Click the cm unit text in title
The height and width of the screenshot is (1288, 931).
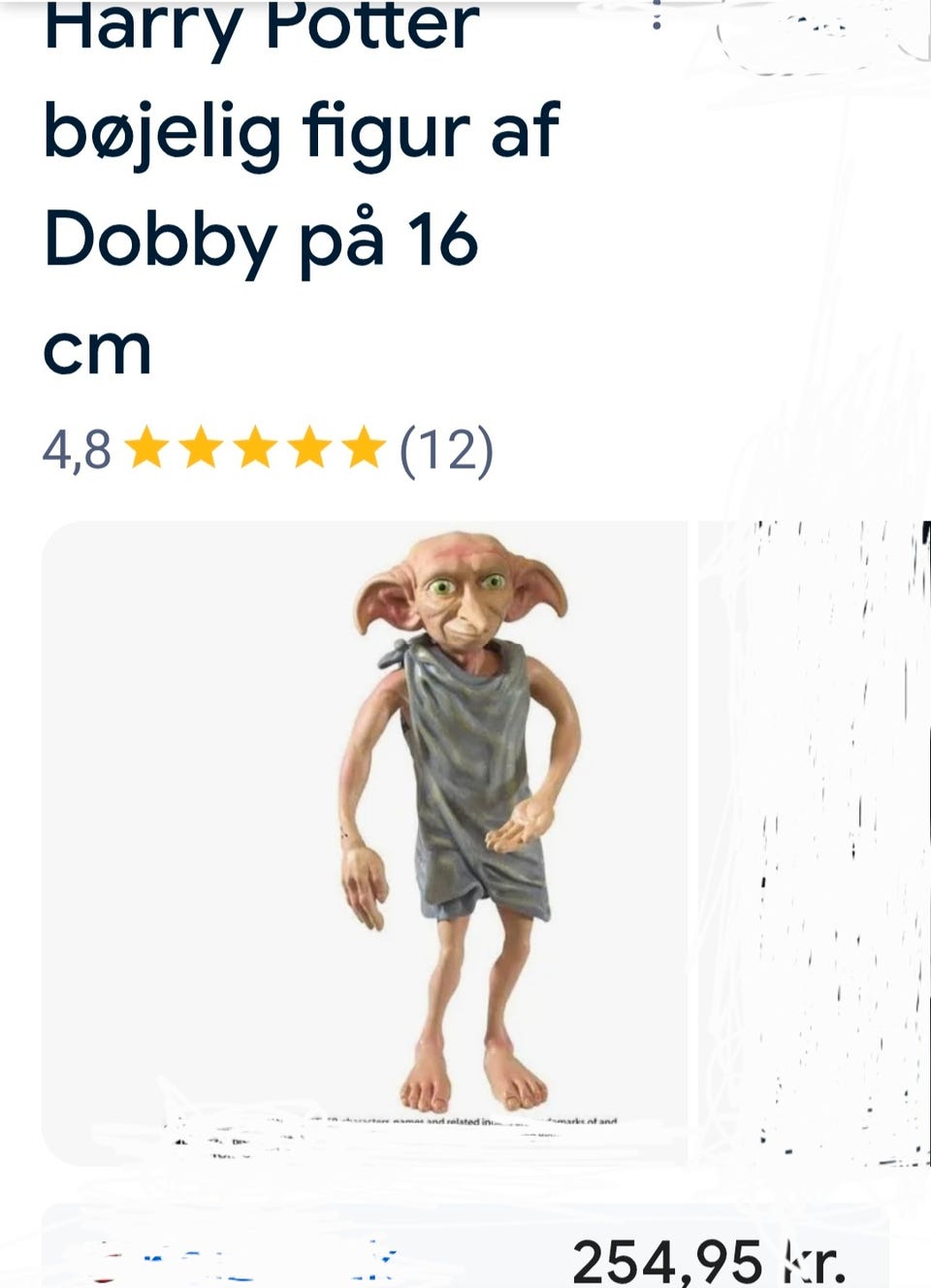(97, 351)
